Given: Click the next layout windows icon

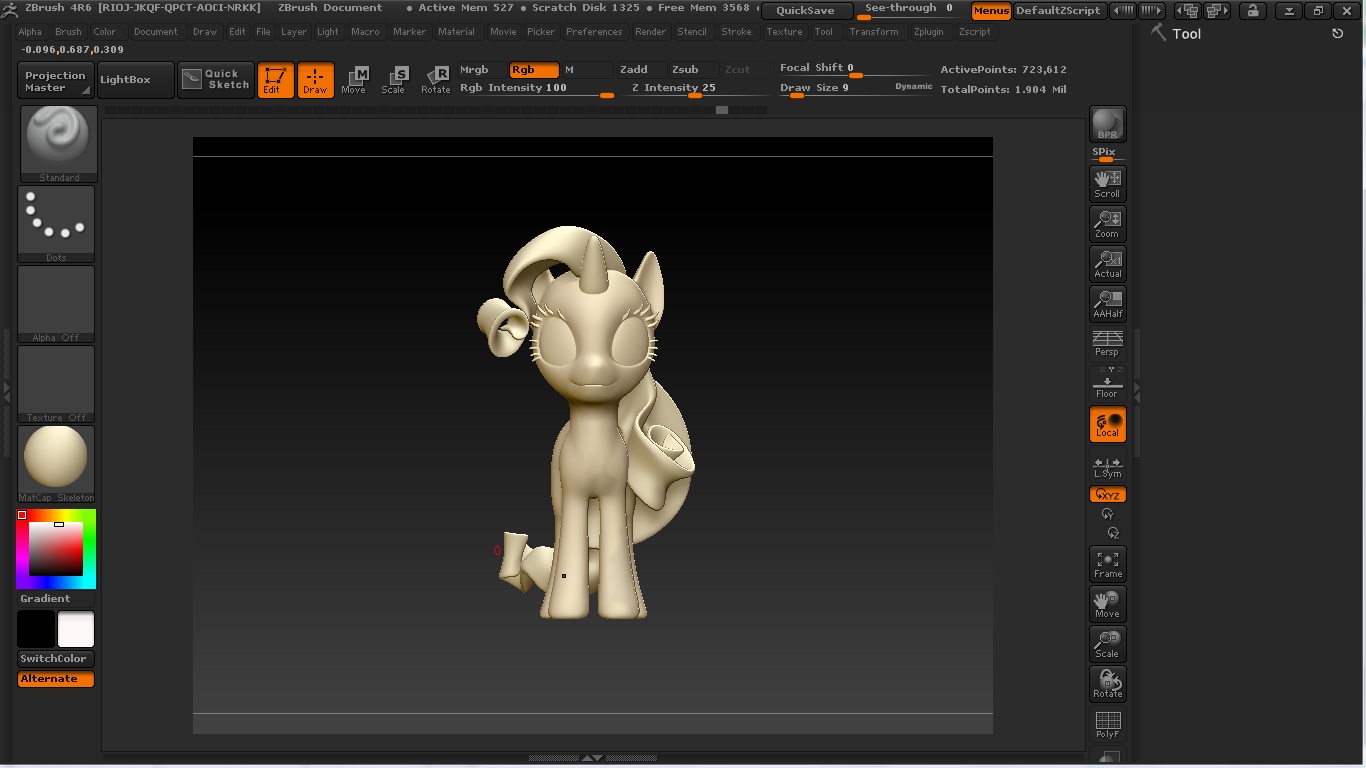Looking at the screenshot, I should pyautogui.click(x=1217, y=11).
